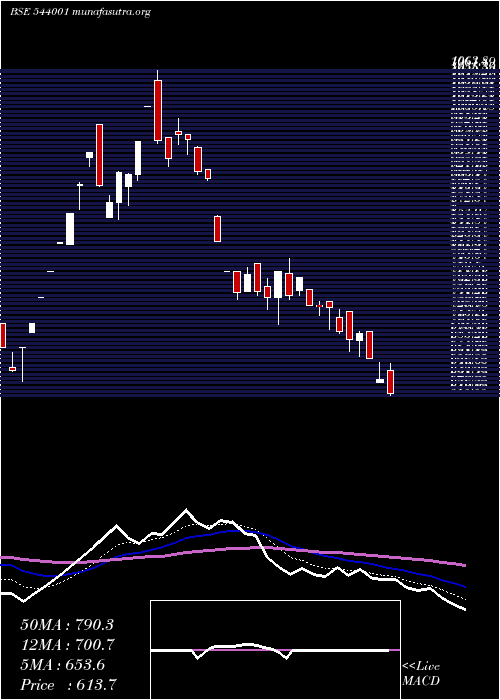Click the last red candlestick at chart bottom
This screenshot has width=500, height=700.
click(391, 382)
